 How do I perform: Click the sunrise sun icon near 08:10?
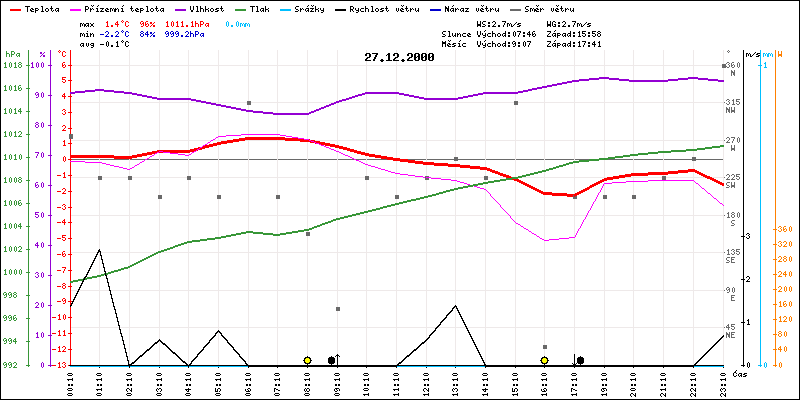pyautogui.click(x=307, y=360)
